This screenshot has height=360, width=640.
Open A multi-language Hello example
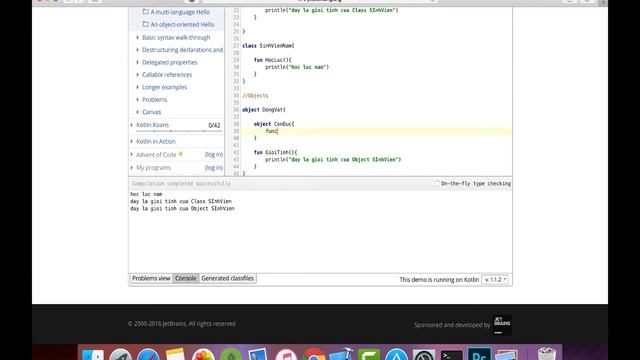click(x=180, y=12)
